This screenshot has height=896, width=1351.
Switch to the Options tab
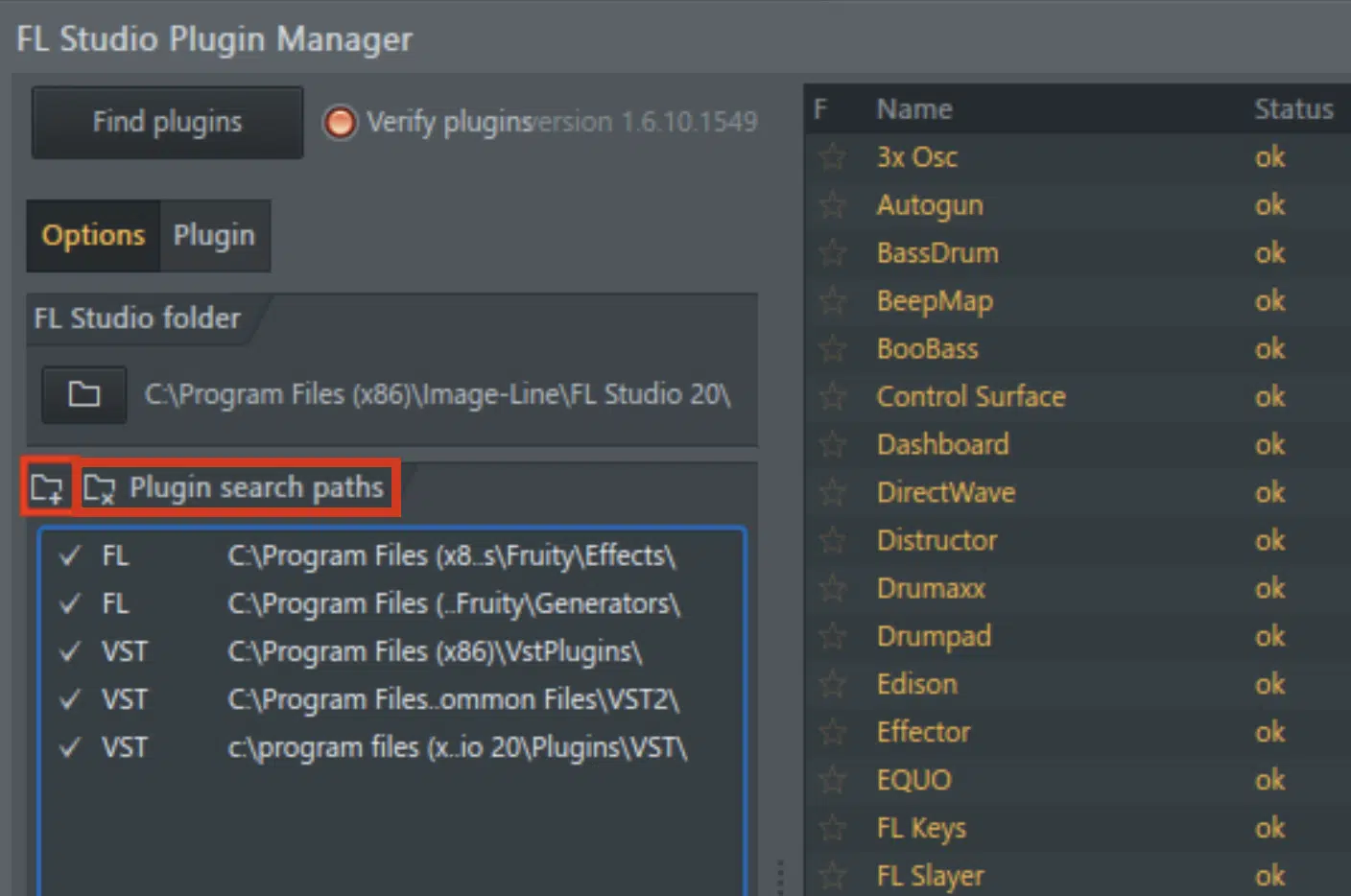pyautogui.click(x=93, y=235)
